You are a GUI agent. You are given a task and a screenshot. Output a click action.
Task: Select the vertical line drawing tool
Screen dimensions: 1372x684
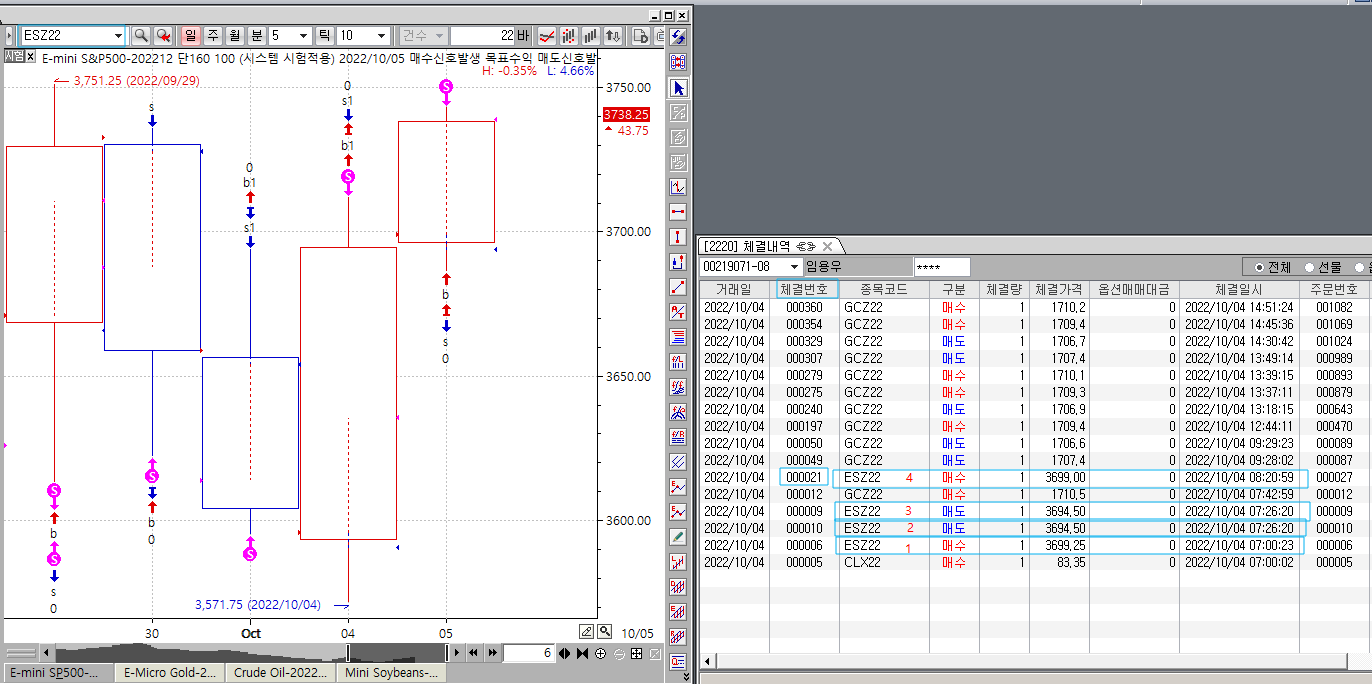tap(679, 237)
